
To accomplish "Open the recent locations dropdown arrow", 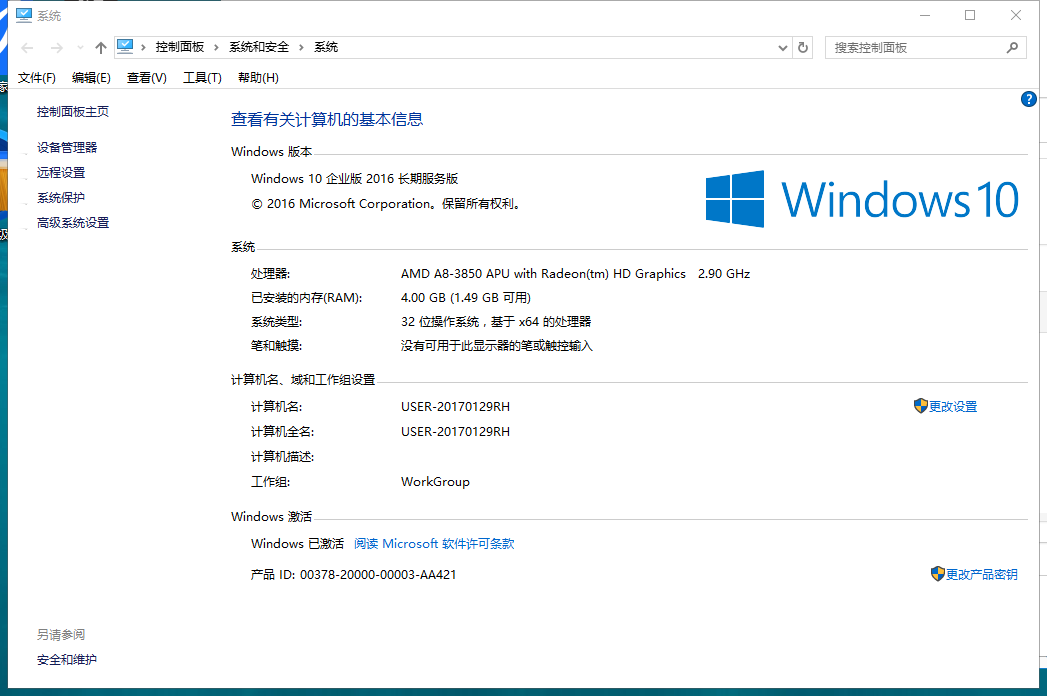I will [x=80, y=47].
